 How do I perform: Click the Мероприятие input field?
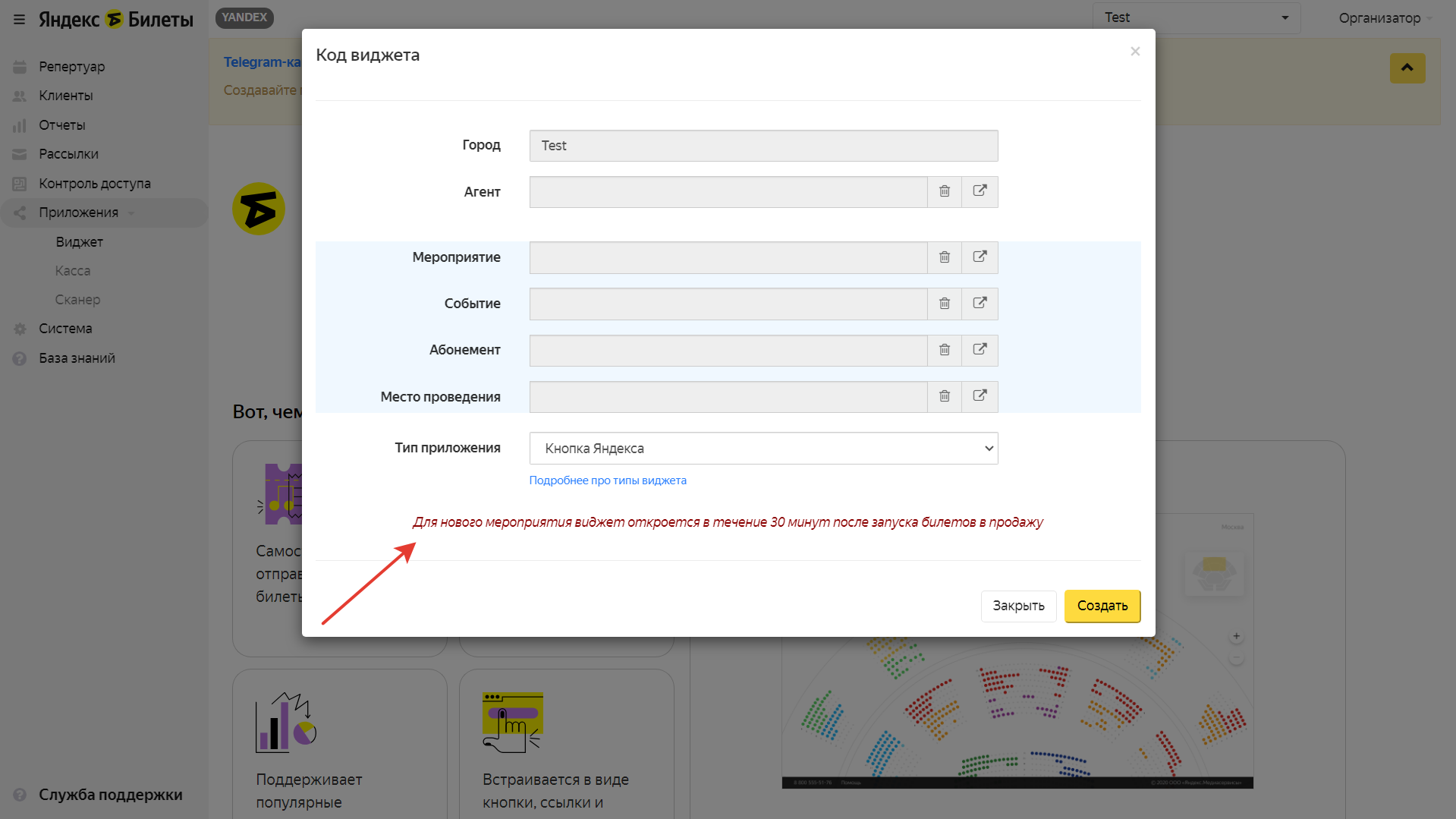coord(728,257)
